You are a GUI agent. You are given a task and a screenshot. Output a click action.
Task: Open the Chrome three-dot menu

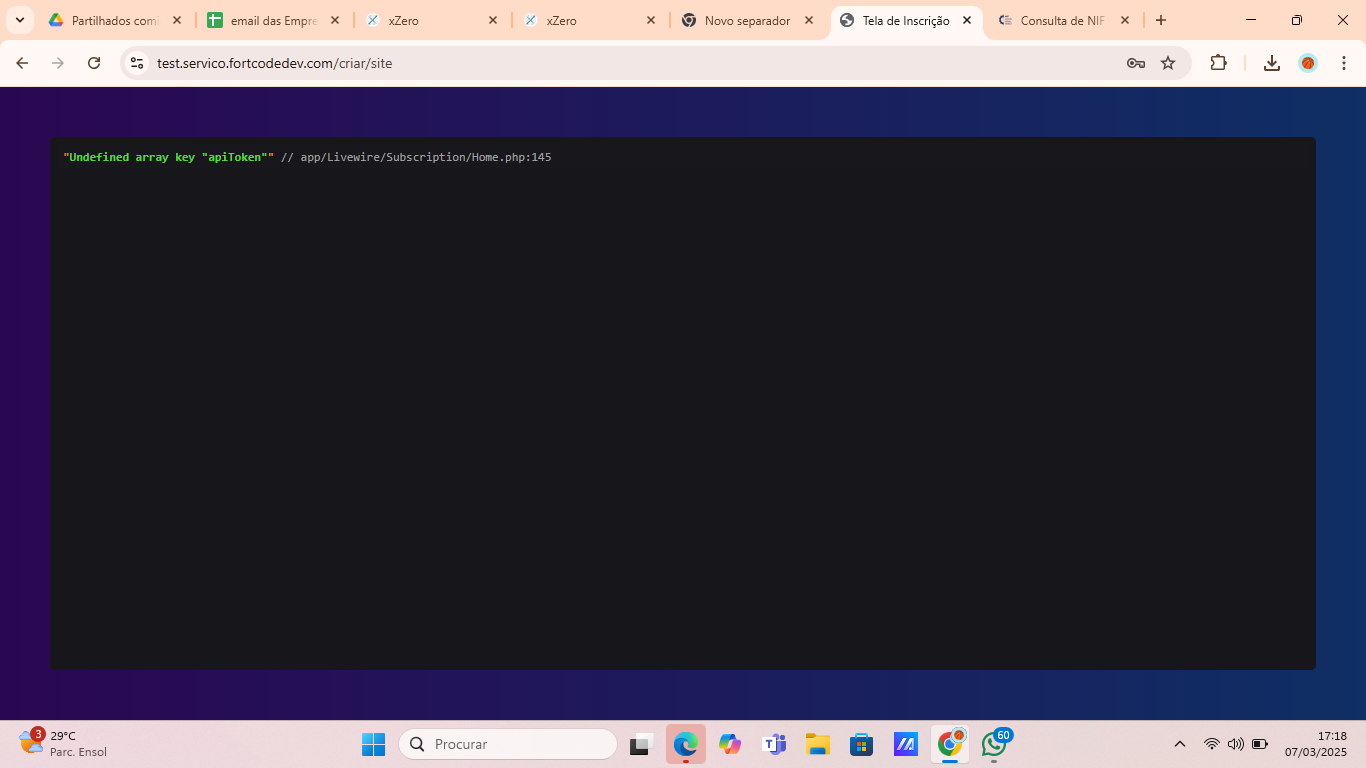[1344, 63]
